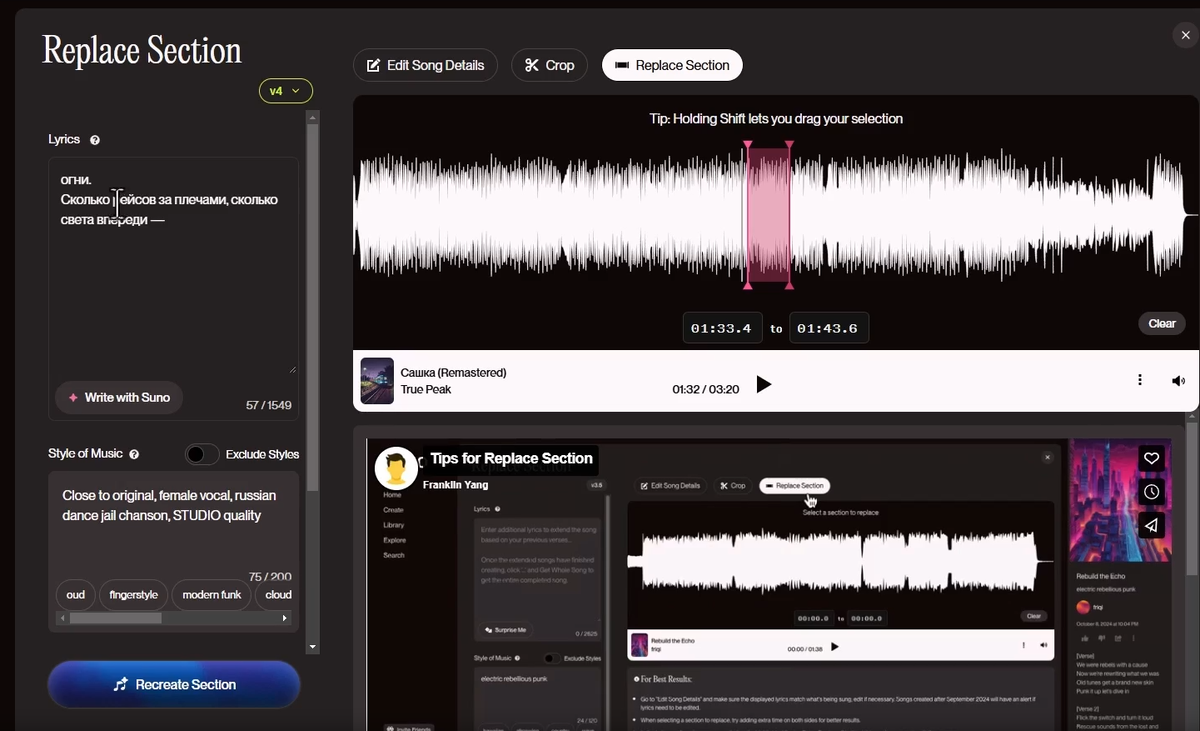The image size is (1200, 731).
Task: Click the Clear selection button
Action: (1162, 323)
